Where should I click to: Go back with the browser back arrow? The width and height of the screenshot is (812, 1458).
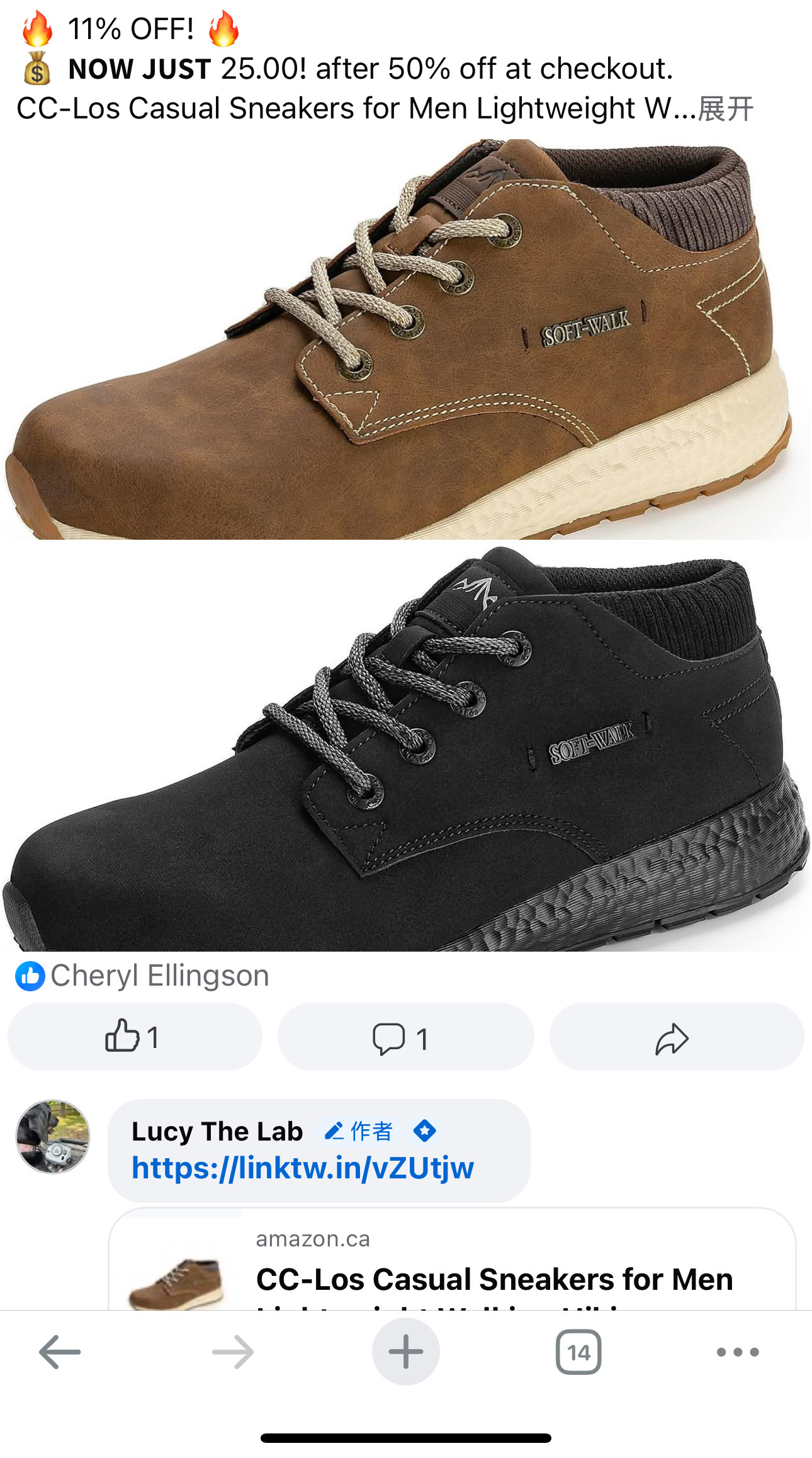[x=60, y=1352]
